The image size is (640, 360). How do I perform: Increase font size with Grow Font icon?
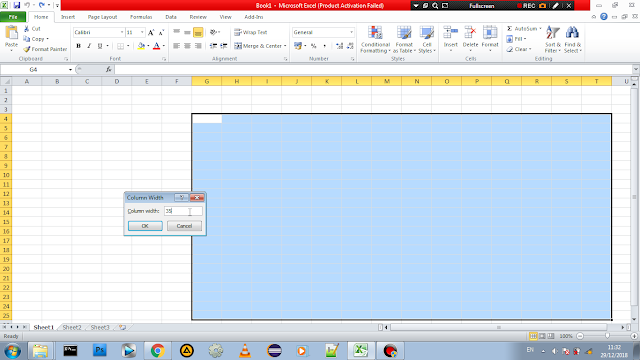151,32
